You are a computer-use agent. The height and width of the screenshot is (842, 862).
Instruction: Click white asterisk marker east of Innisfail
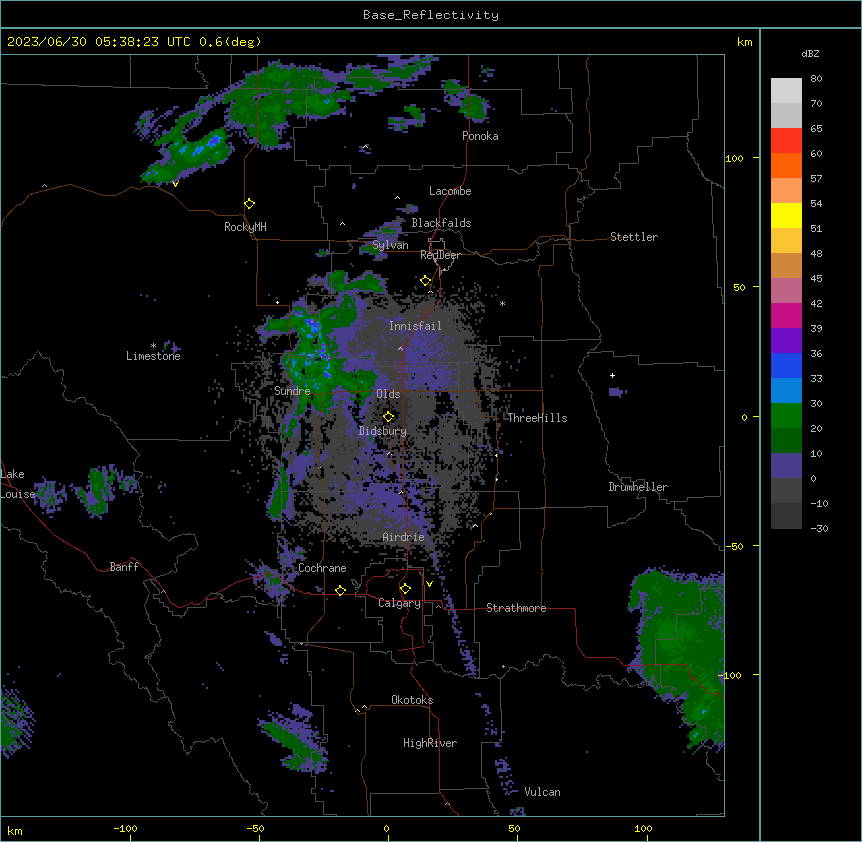[502, 303]
